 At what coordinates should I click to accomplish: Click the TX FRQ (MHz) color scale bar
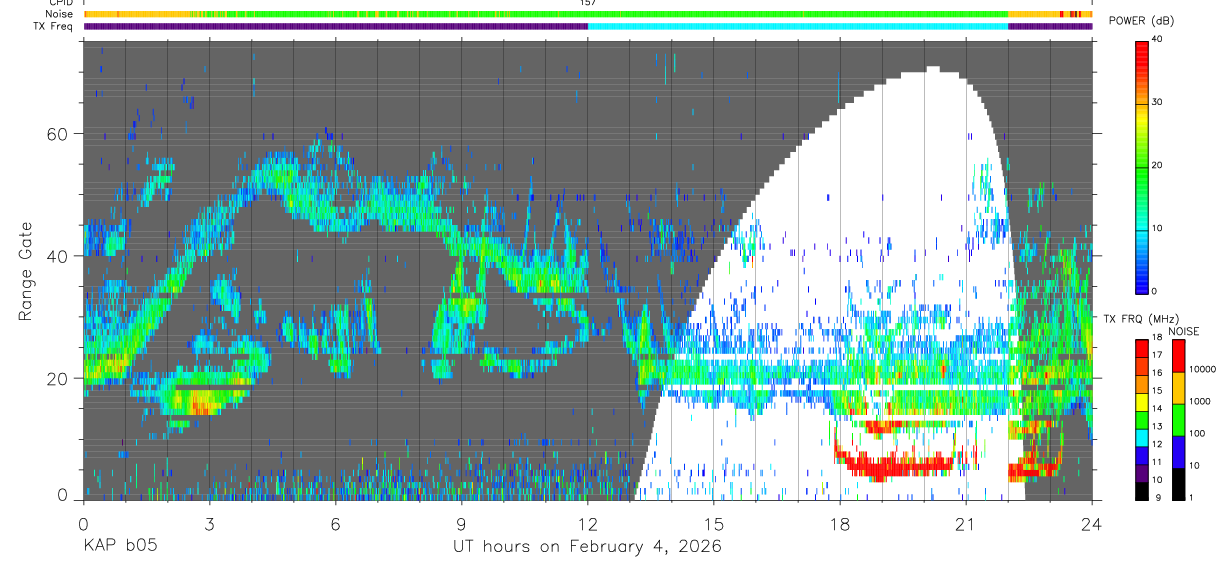(x=1141, y=420)
